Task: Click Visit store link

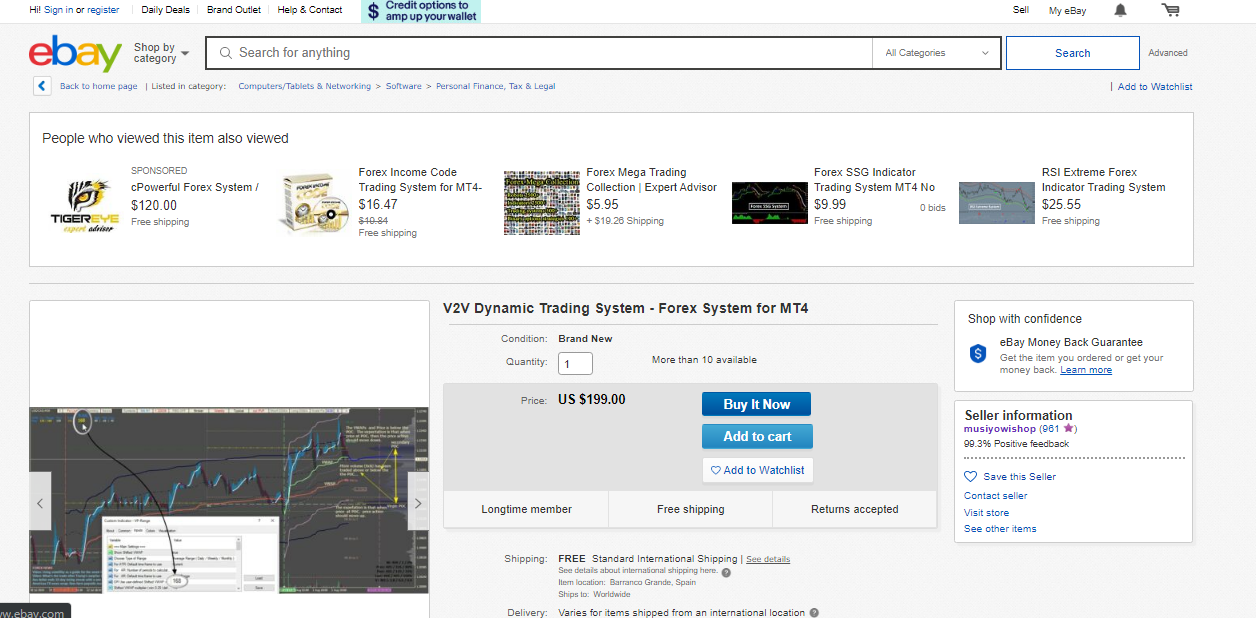Action: [x=987, y=513]
